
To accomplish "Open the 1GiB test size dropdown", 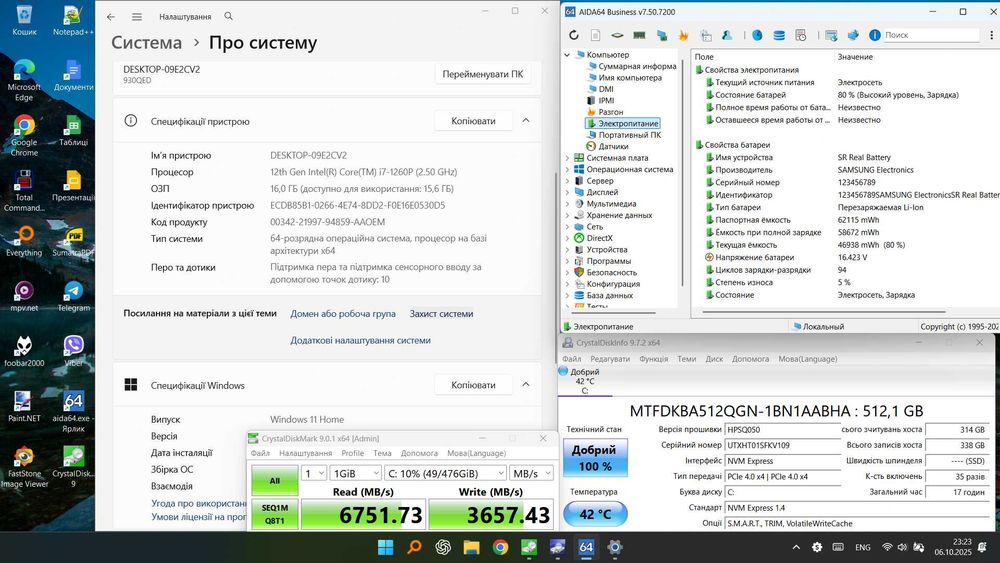I will pyautogui.click(x=355, y=473).
